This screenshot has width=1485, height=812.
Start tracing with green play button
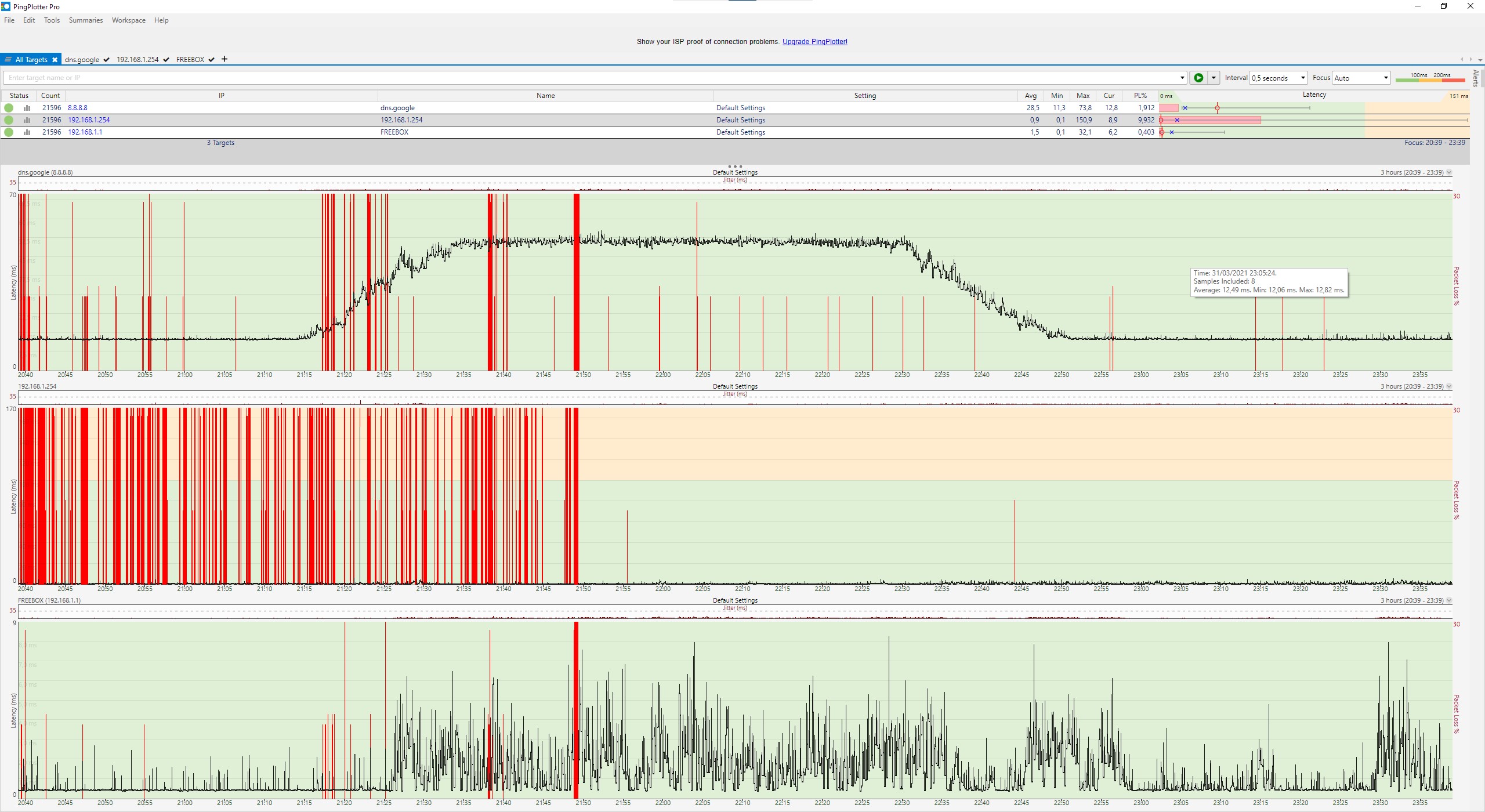(x=1198, y=78)
